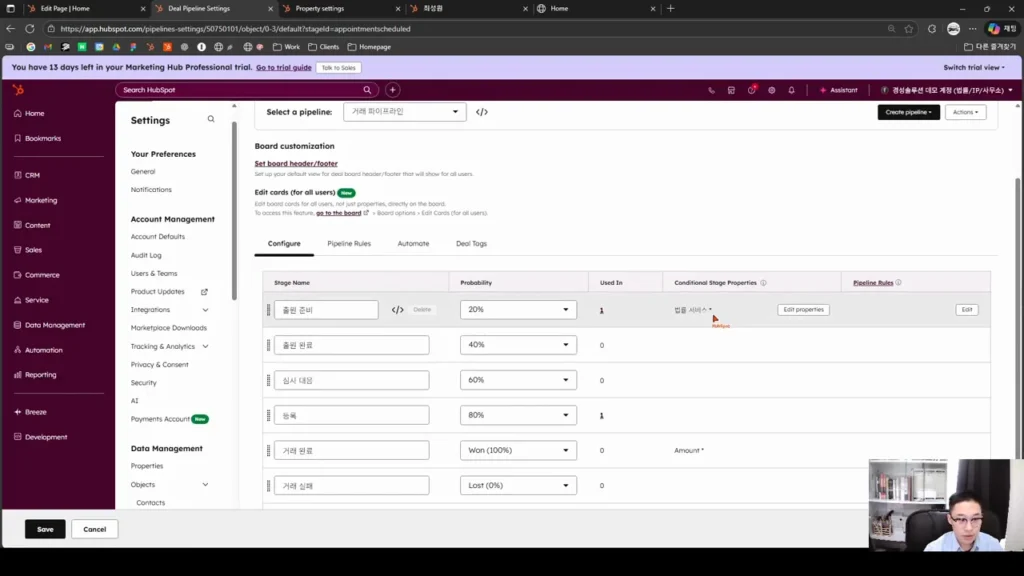The height and width of the screenshot is (576, 1024).
Task: Open the 80% probability dropdown
Action: coord(518,415)
